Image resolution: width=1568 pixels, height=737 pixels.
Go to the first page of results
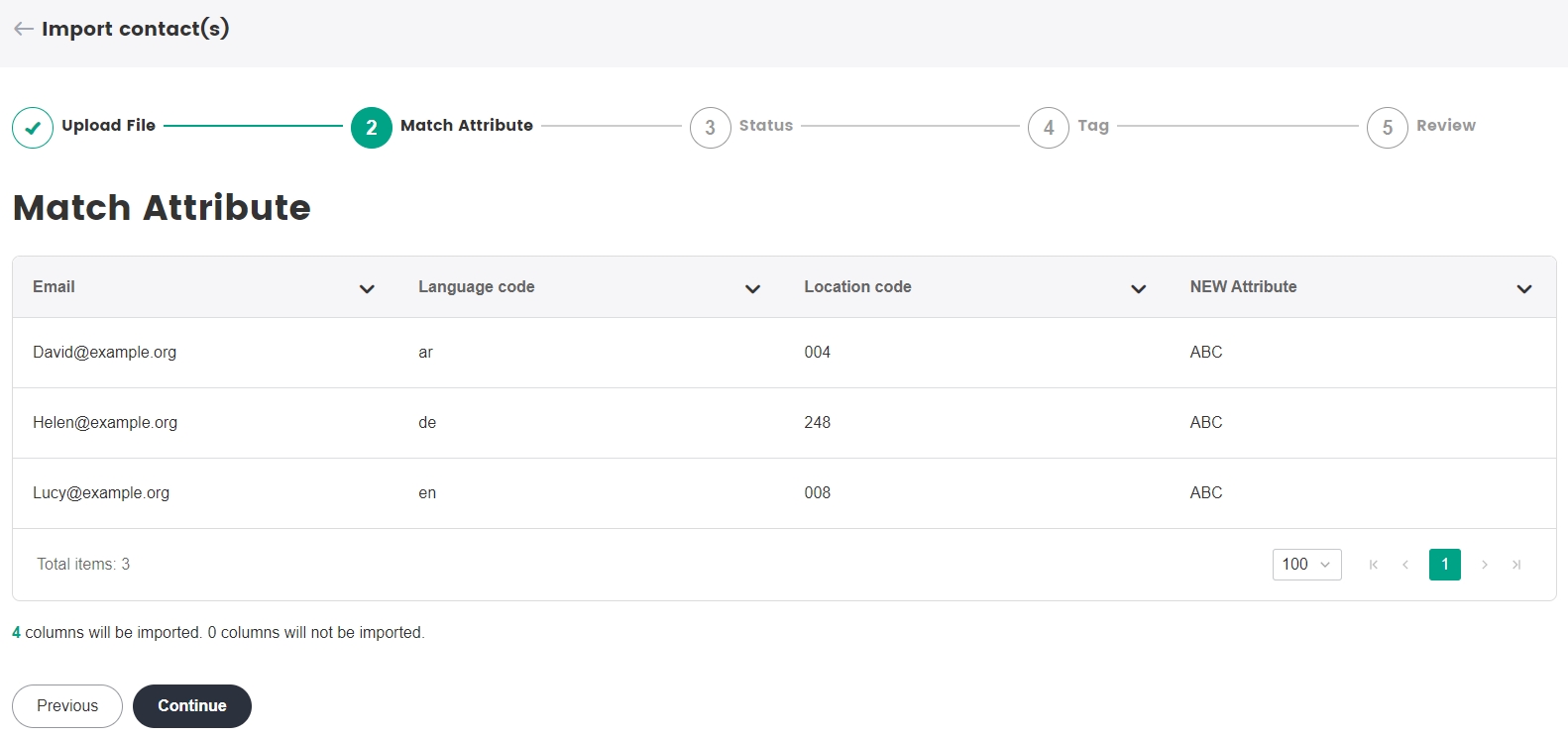click(1374, 565)
